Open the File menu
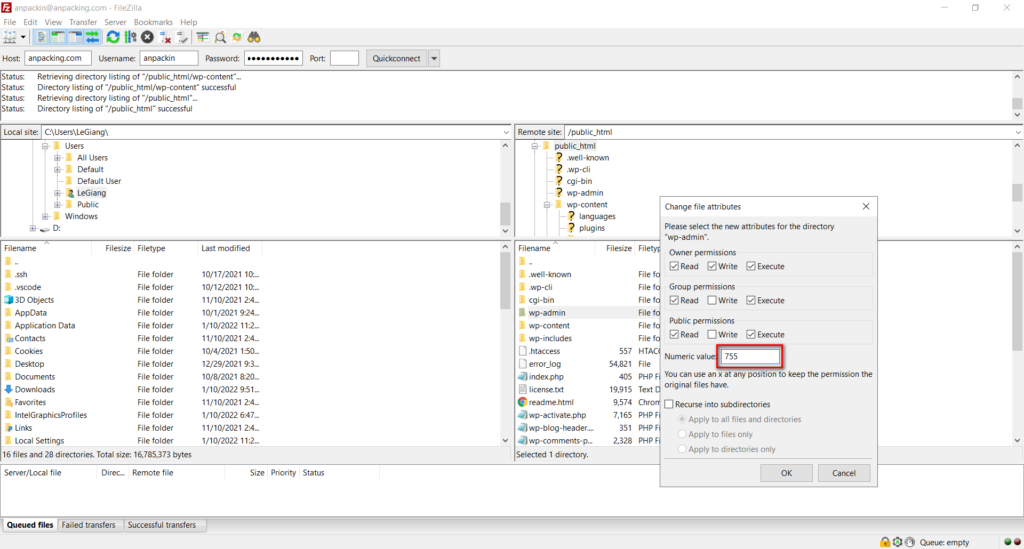1024x549 pixels. coord(10,22)
